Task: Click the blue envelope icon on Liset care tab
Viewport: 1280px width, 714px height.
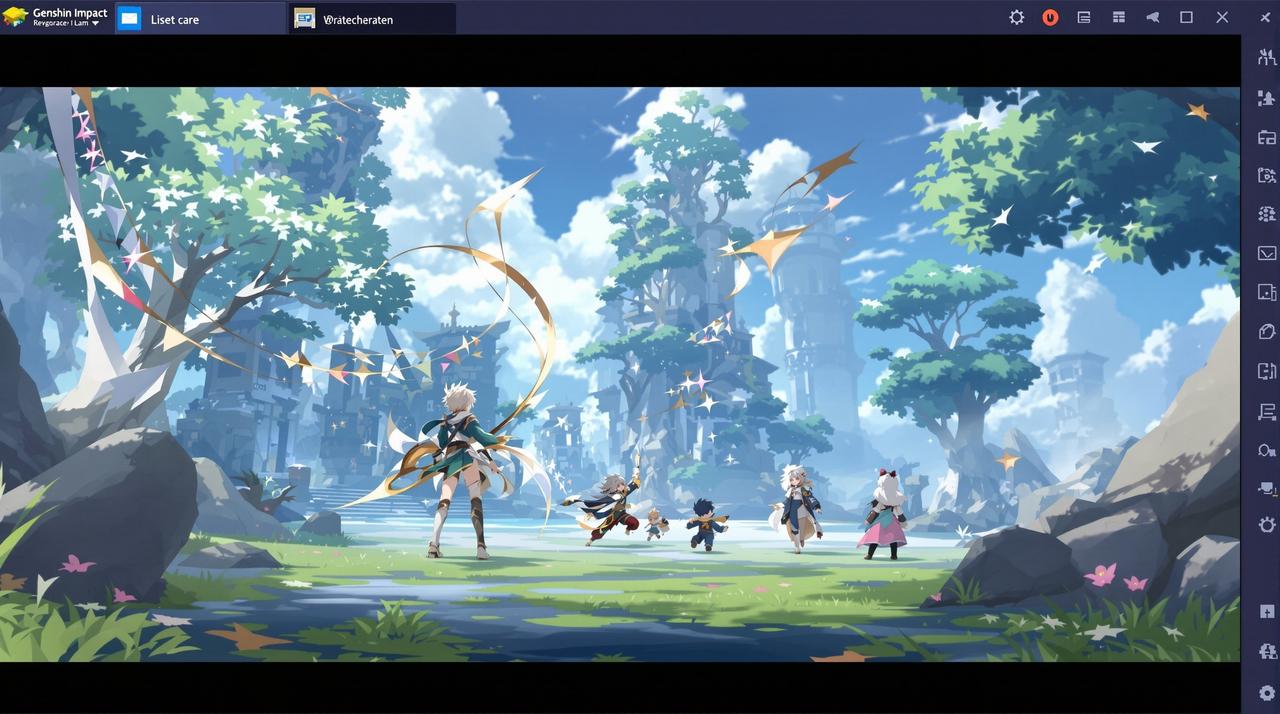Action: (x=129, y=19)
